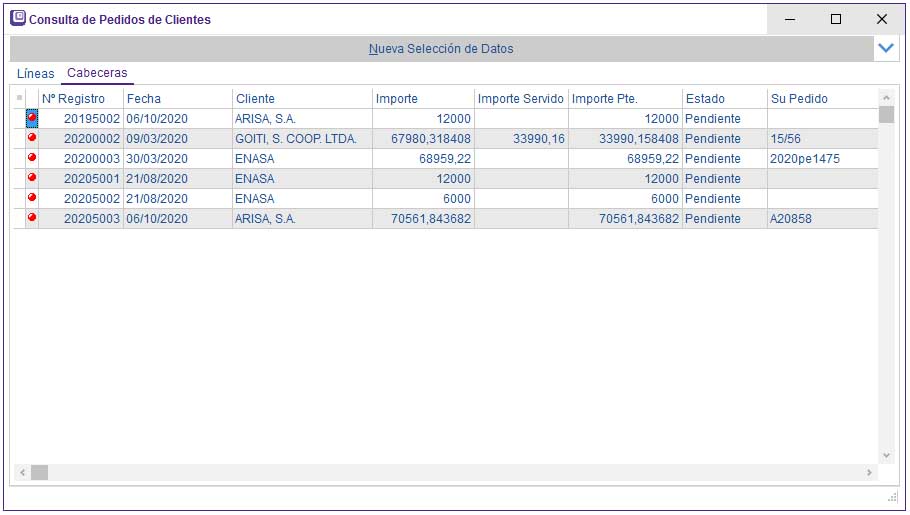
Task: Click the grid selector icon in header corner
Action: (19, 98)
